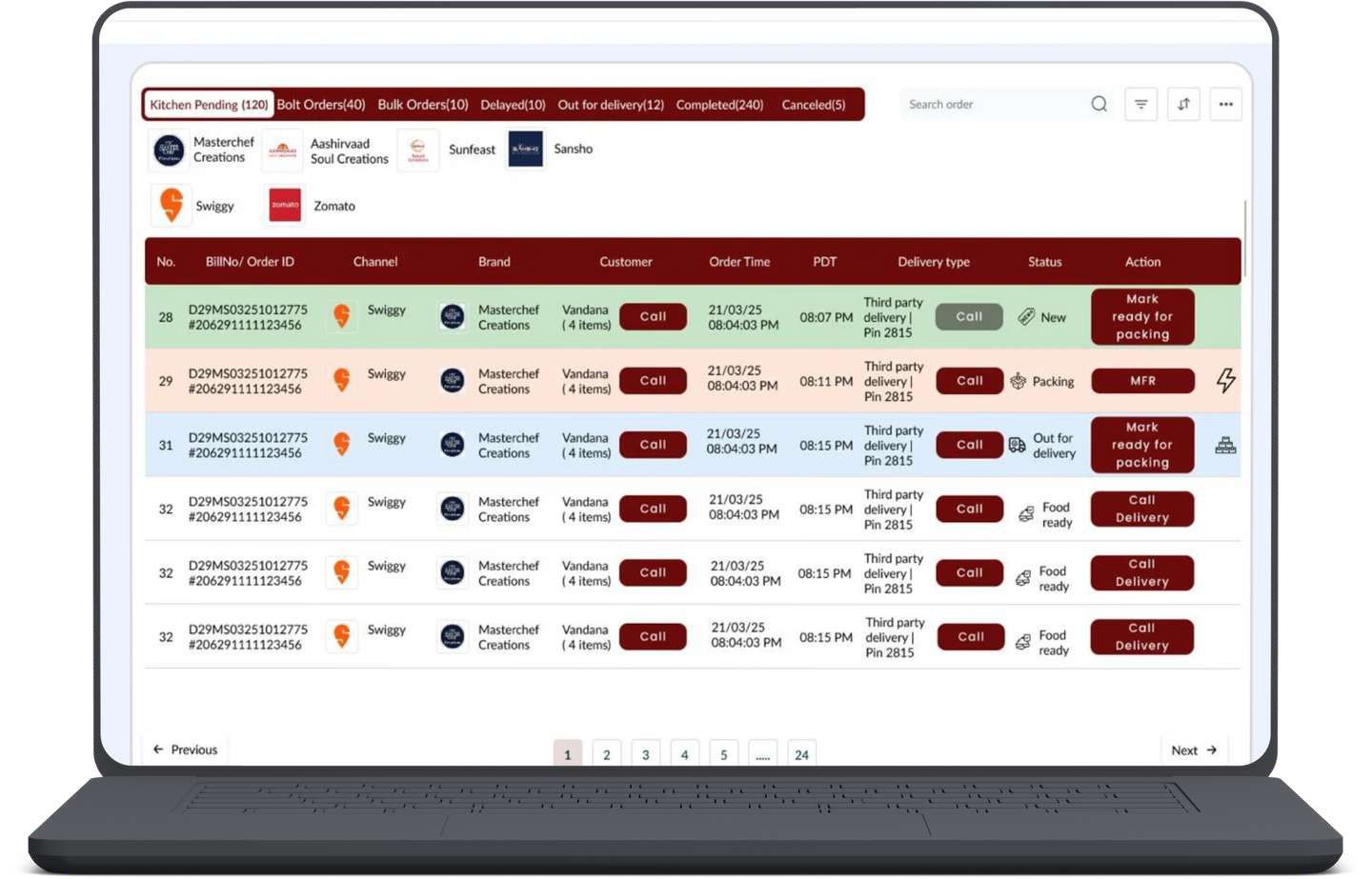The image size is (1372, 879).
Task: Click the Sansho brand logo
Action: coord(525,149)
